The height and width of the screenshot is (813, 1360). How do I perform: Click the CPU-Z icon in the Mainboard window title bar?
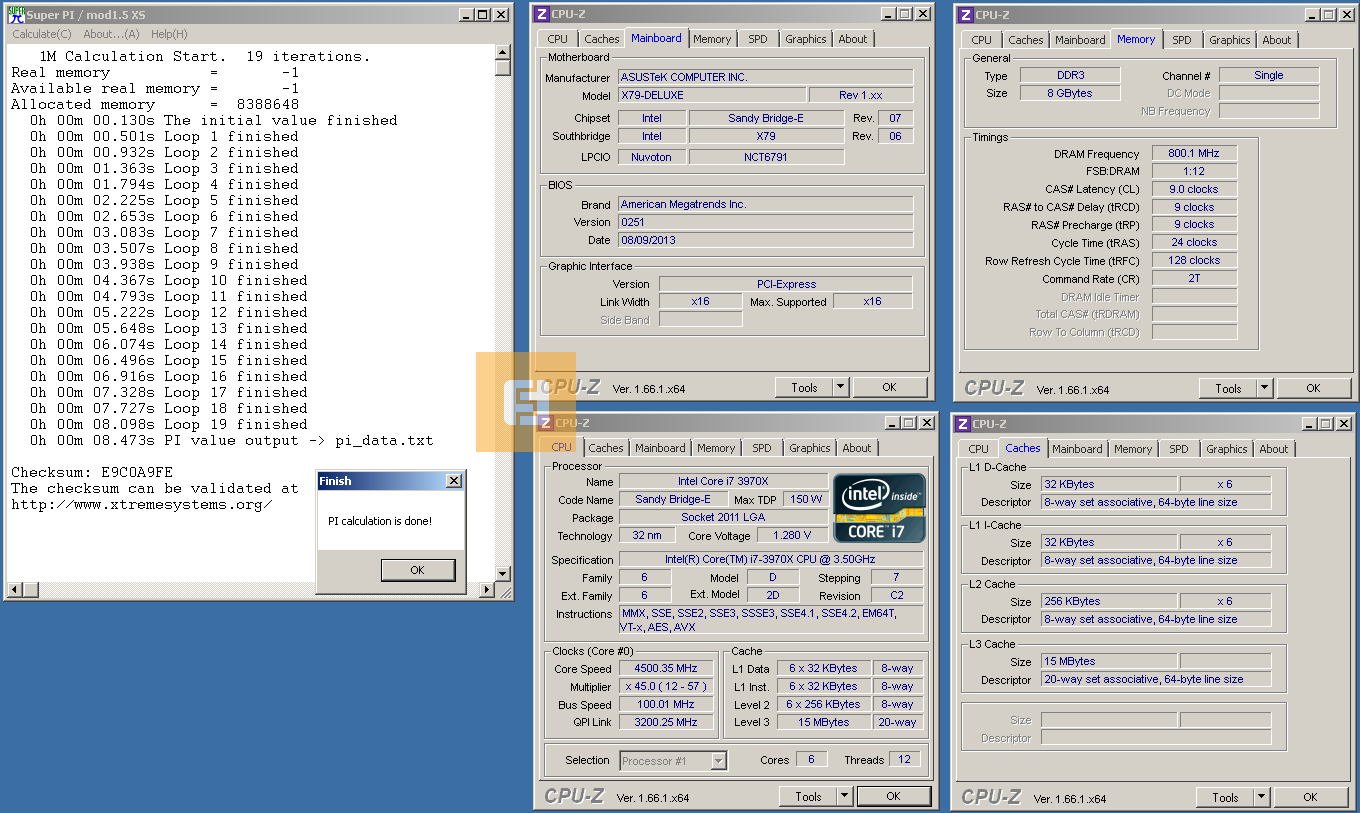click(x=542, y=14)
